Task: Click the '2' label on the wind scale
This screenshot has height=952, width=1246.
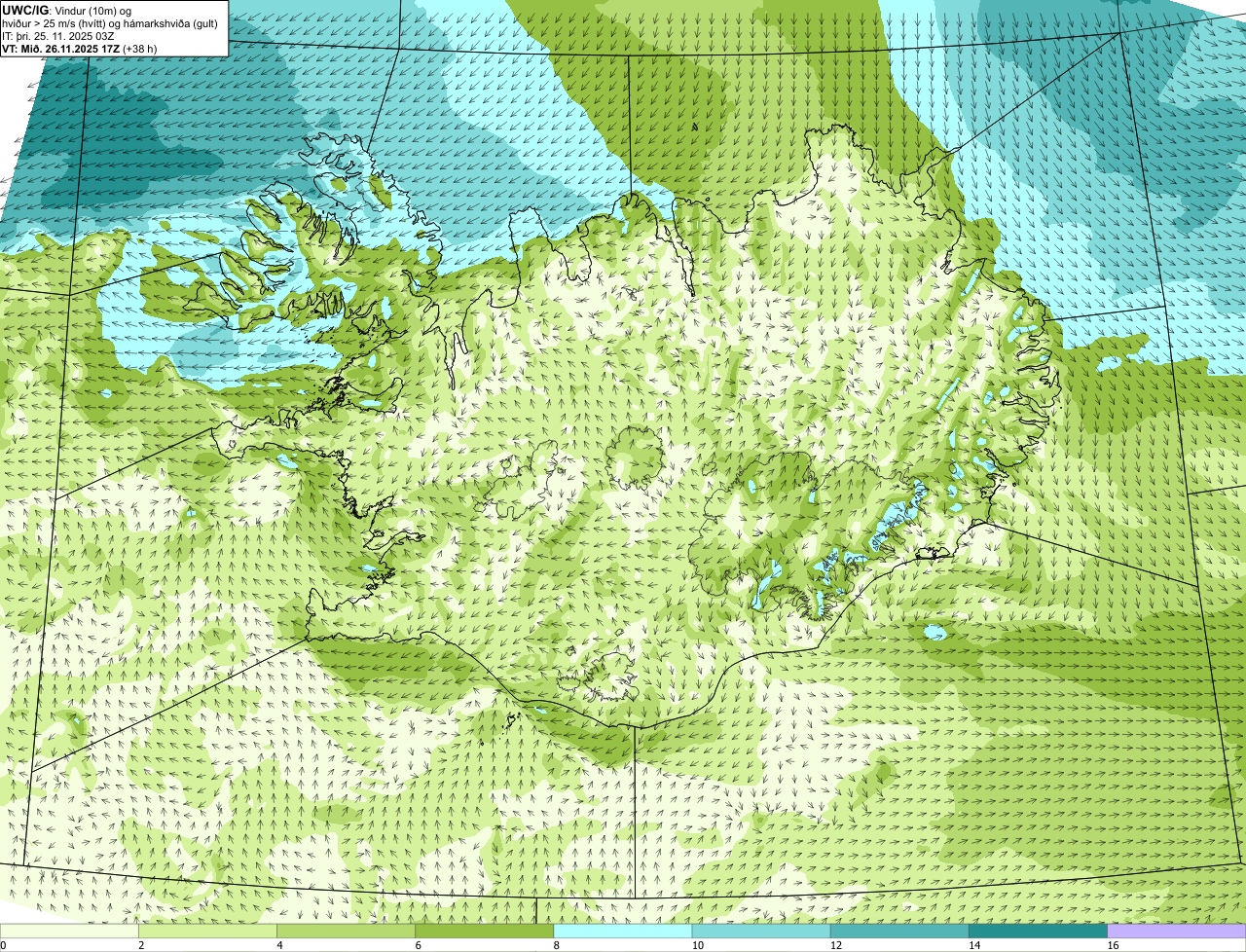Action: pos(141,945)
